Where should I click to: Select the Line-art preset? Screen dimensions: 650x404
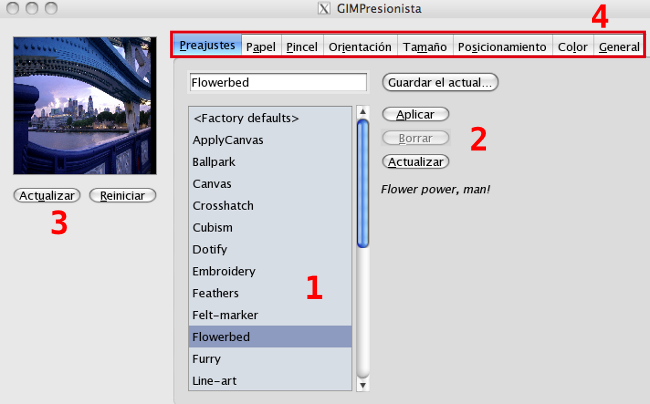tap(270, 380)
